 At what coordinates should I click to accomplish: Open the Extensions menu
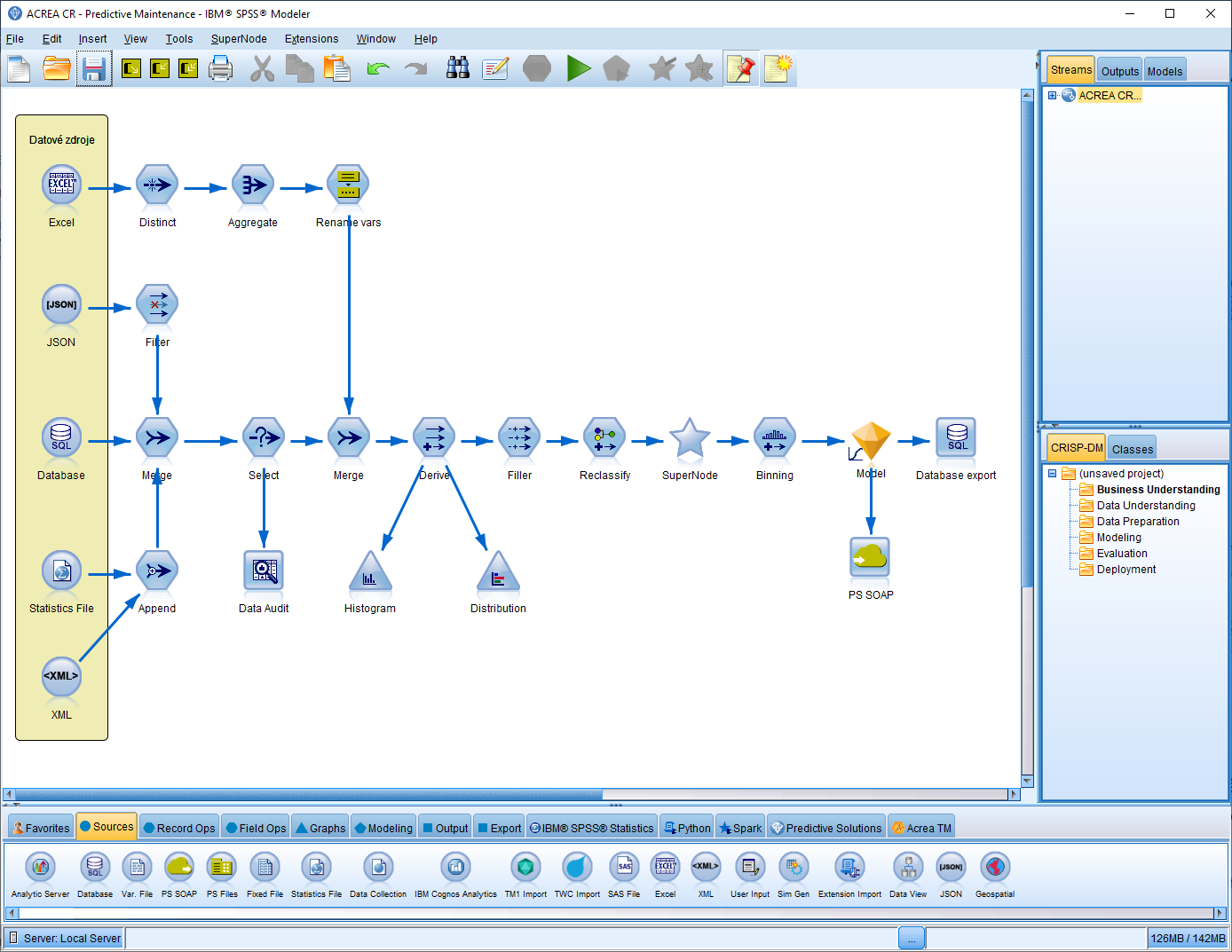pos(312,39)
